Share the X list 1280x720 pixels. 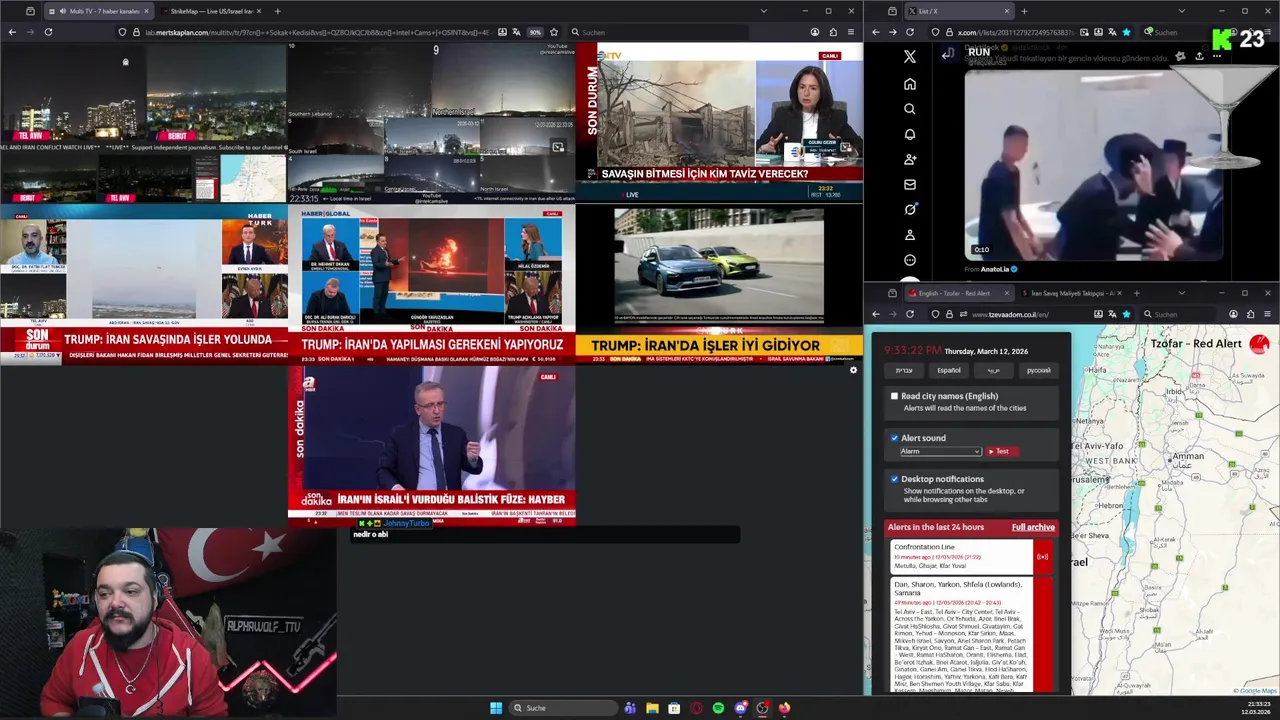point(1199,56)
